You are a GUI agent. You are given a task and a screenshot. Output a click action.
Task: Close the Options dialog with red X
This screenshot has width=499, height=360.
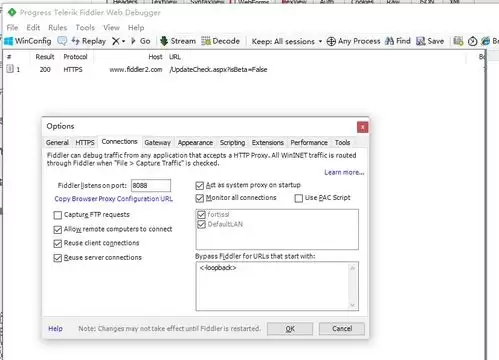tap(362, 127)
